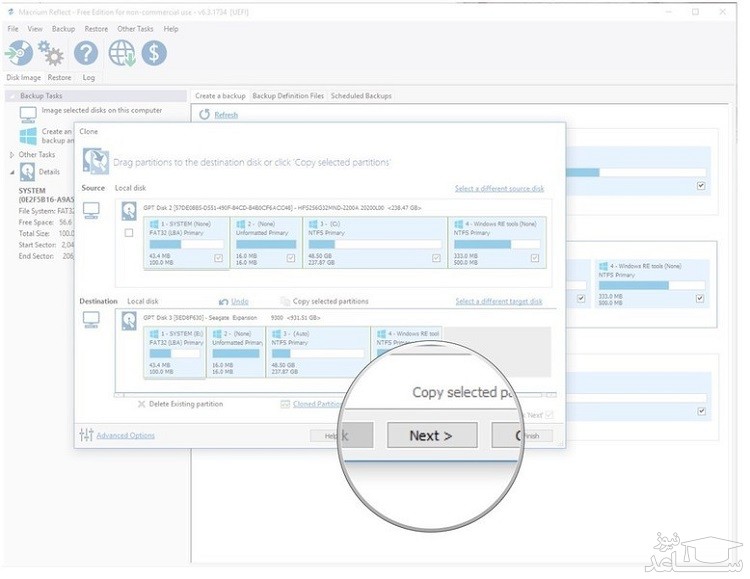Click the dollar sign purchase icon
750x579 pixels.
[153, 53]
